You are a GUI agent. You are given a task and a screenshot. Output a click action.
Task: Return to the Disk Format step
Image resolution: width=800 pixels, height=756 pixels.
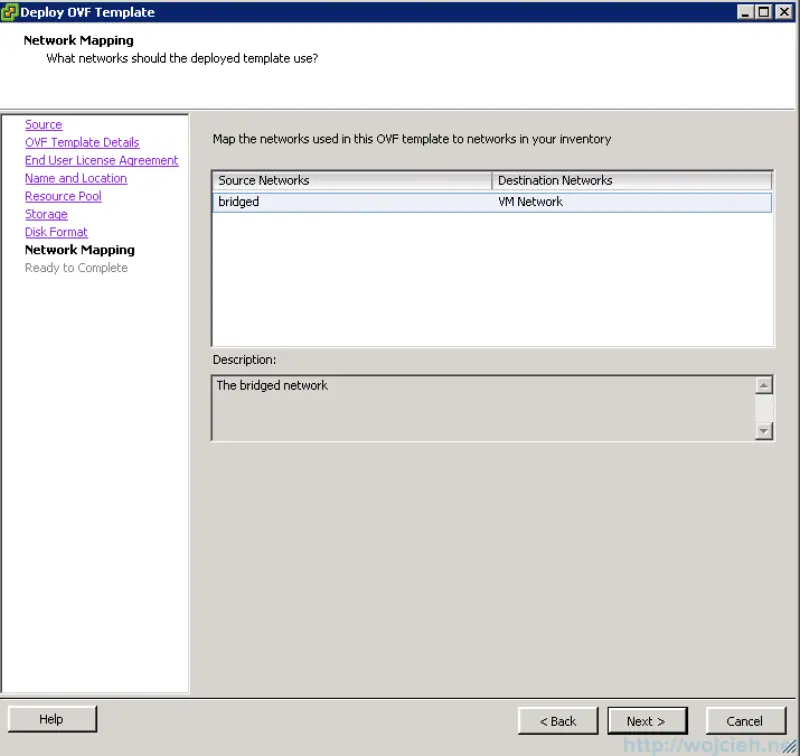click(x=56, y=232)
